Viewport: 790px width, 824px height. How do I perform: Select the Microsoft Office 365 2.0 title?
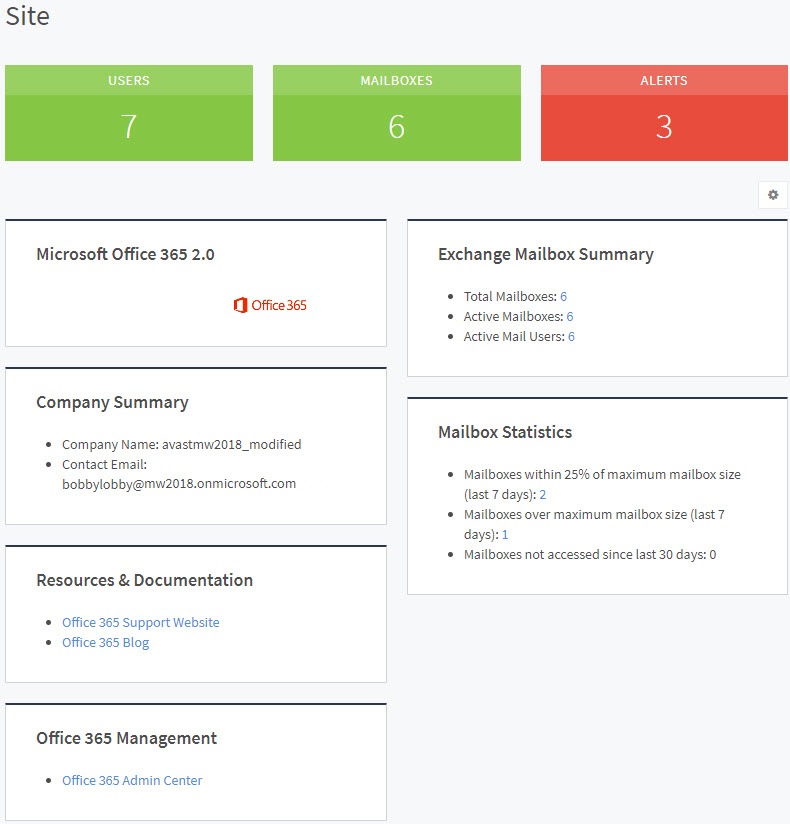tap(125, 254)
